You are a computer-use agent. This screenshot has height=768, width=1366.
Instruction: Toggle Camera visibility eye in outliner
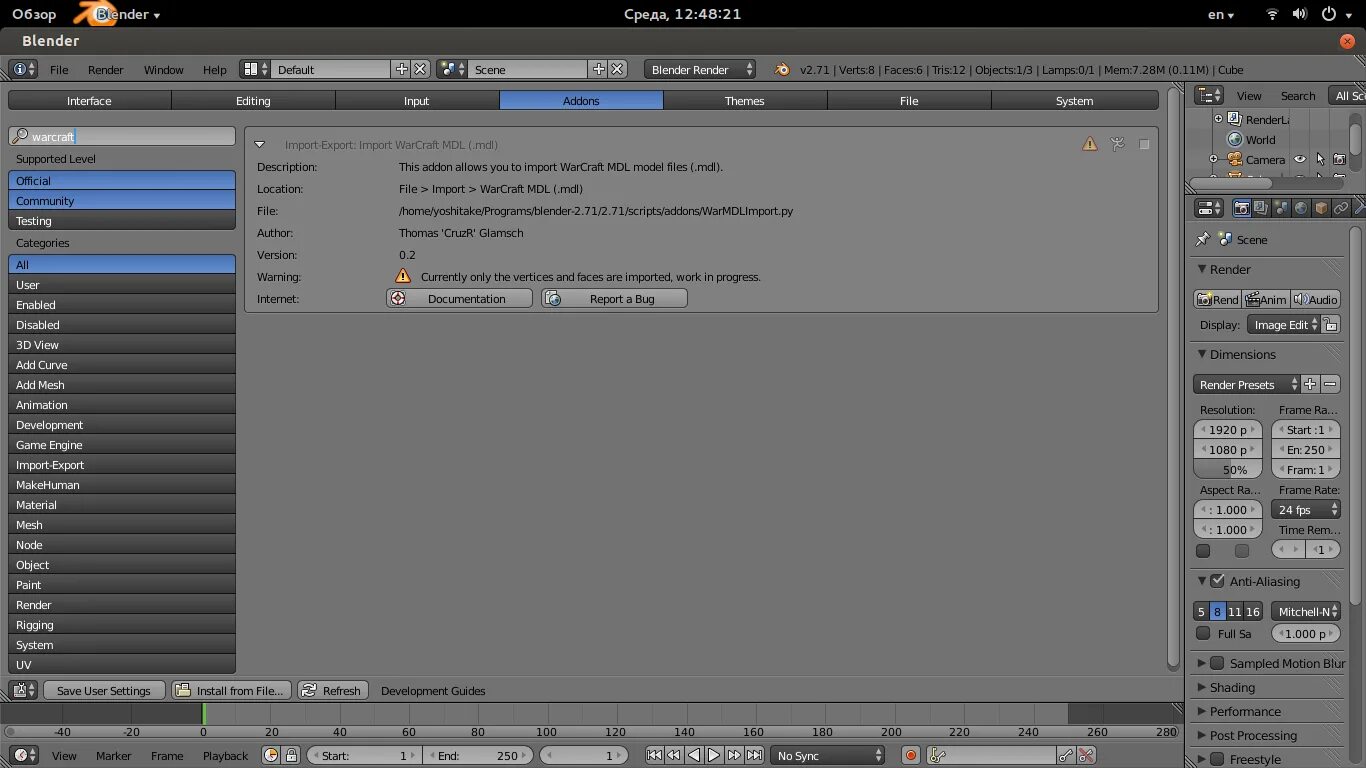(x=1300, y=159)
